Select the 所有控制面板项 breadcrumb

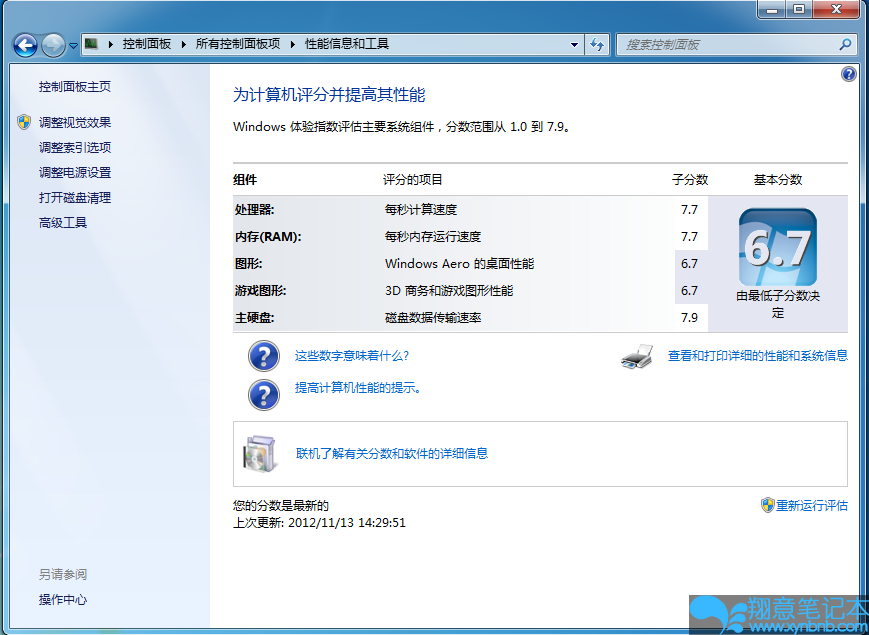pyautogui.click(x=238, y=44)
